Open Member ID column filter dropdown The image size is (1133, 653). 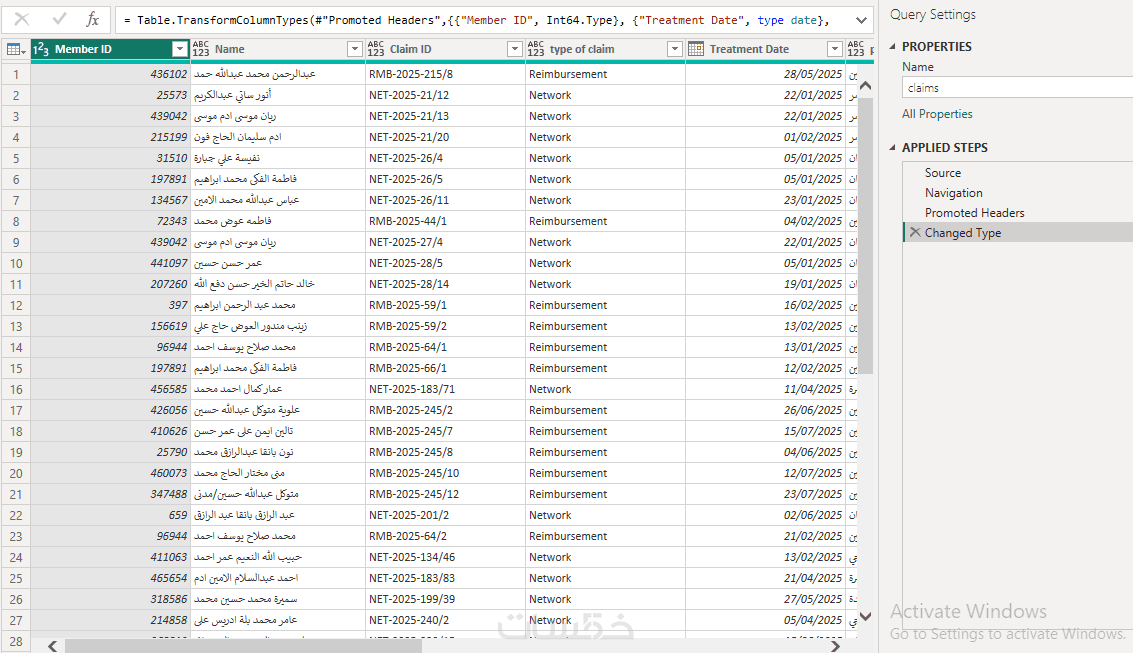click(x=180, y=48)
